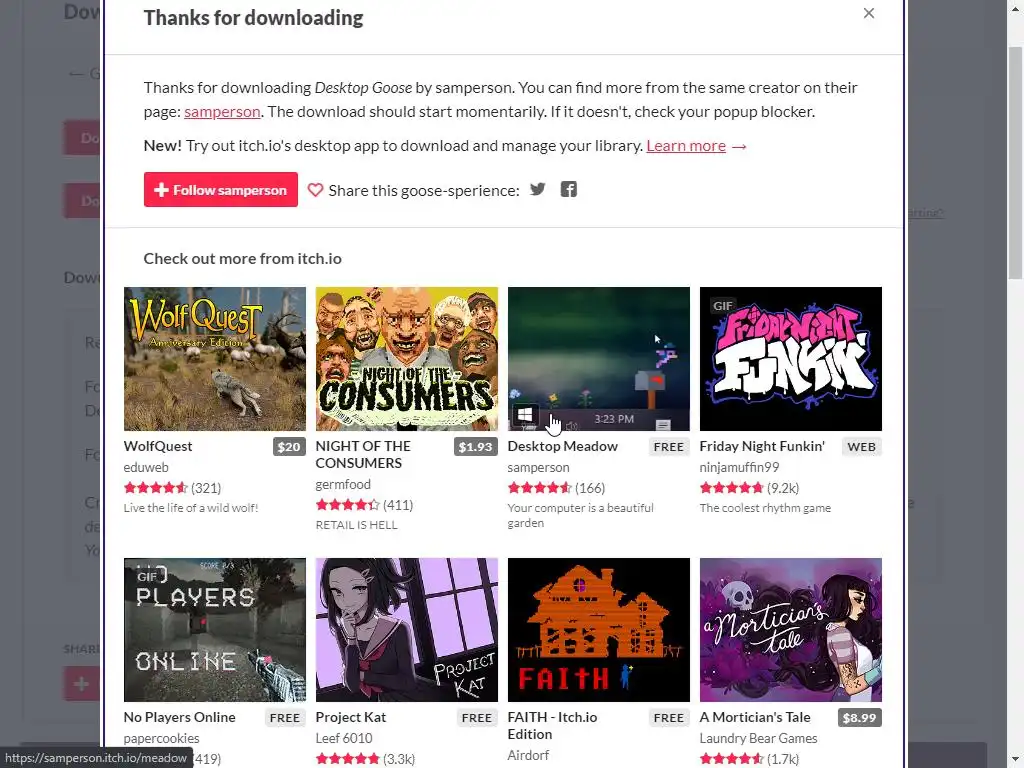Screen dimensions: 1024x768
Task: Click the page's vertical scrollbar
Action: pos(1015,163)
